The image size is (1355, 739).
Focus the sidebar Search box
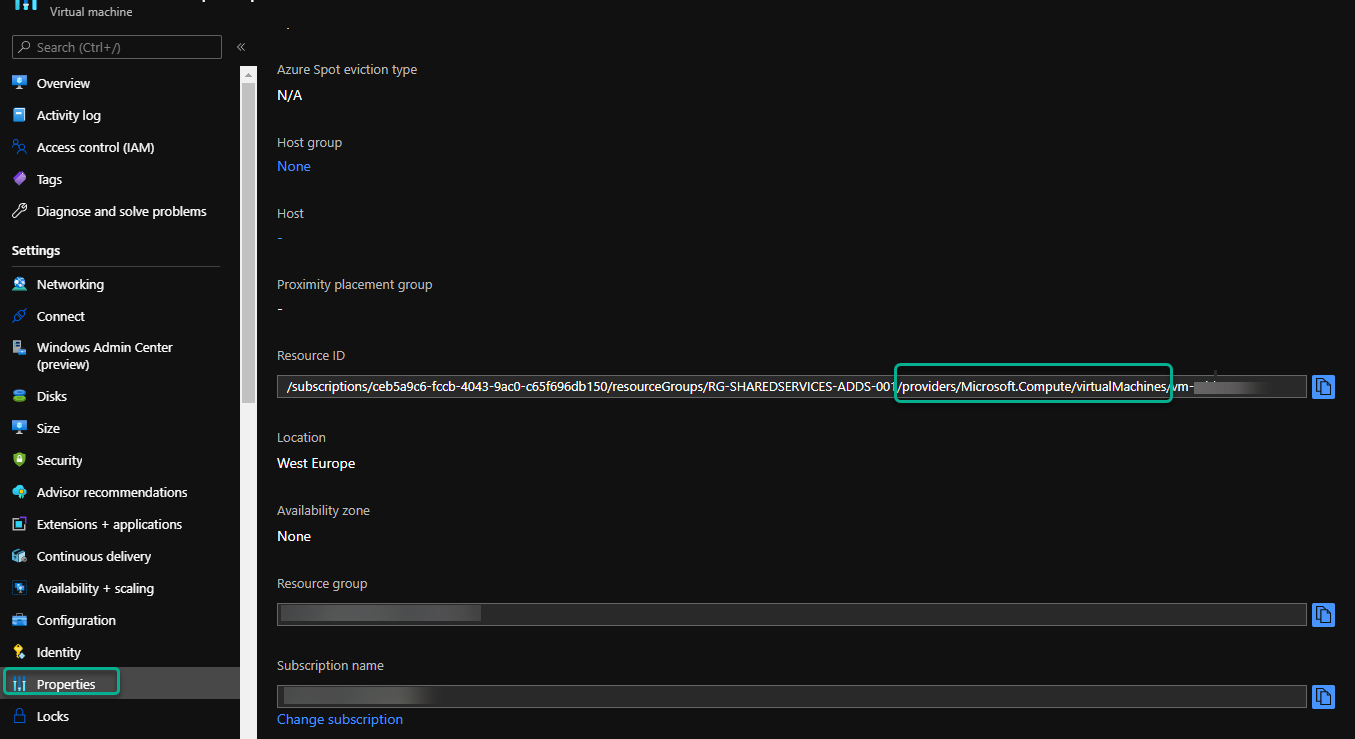[116, 47]
